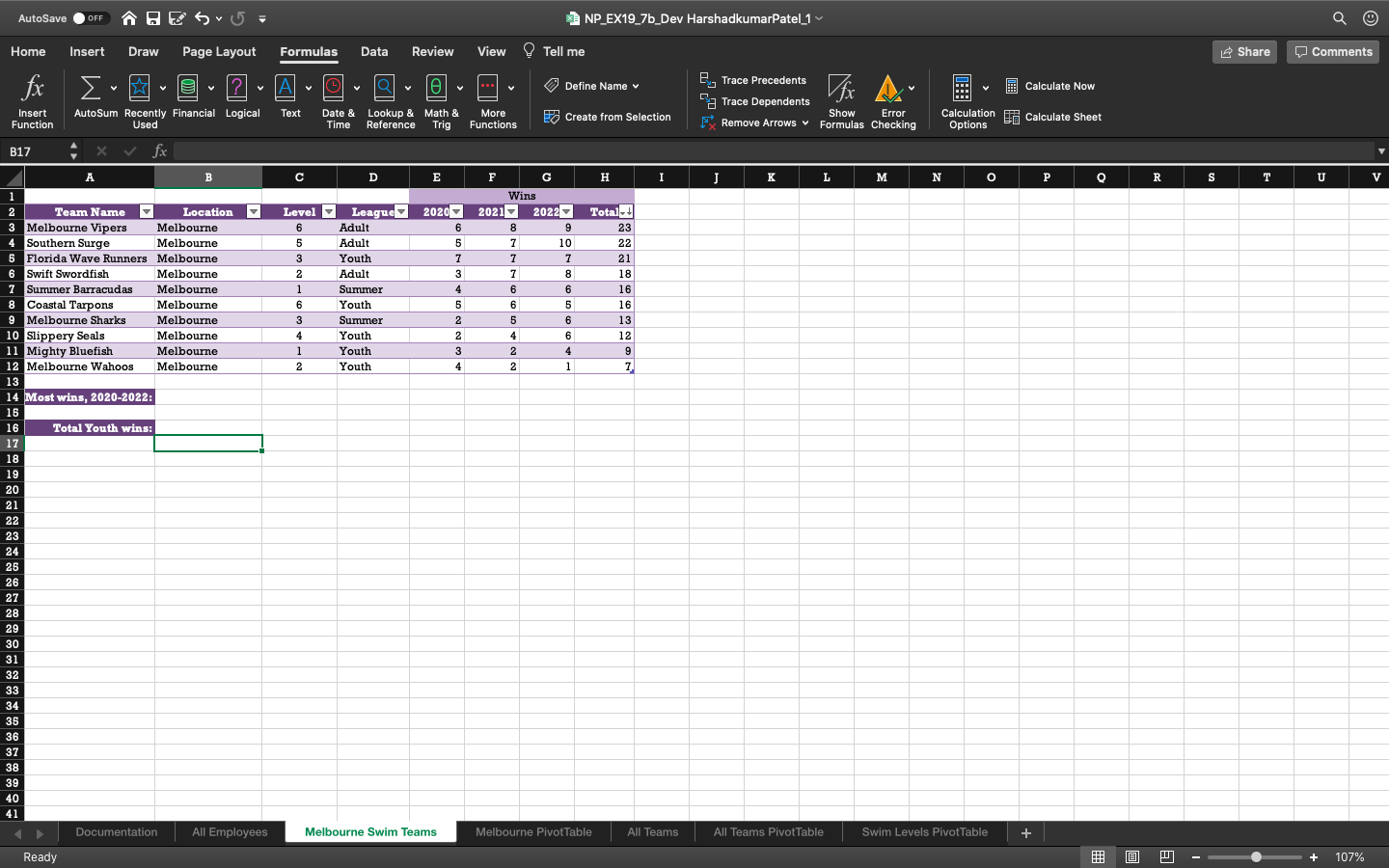Expand the Remove Arrows dropdown arrow
1389x868 pixels.
[x=804, y=123]
